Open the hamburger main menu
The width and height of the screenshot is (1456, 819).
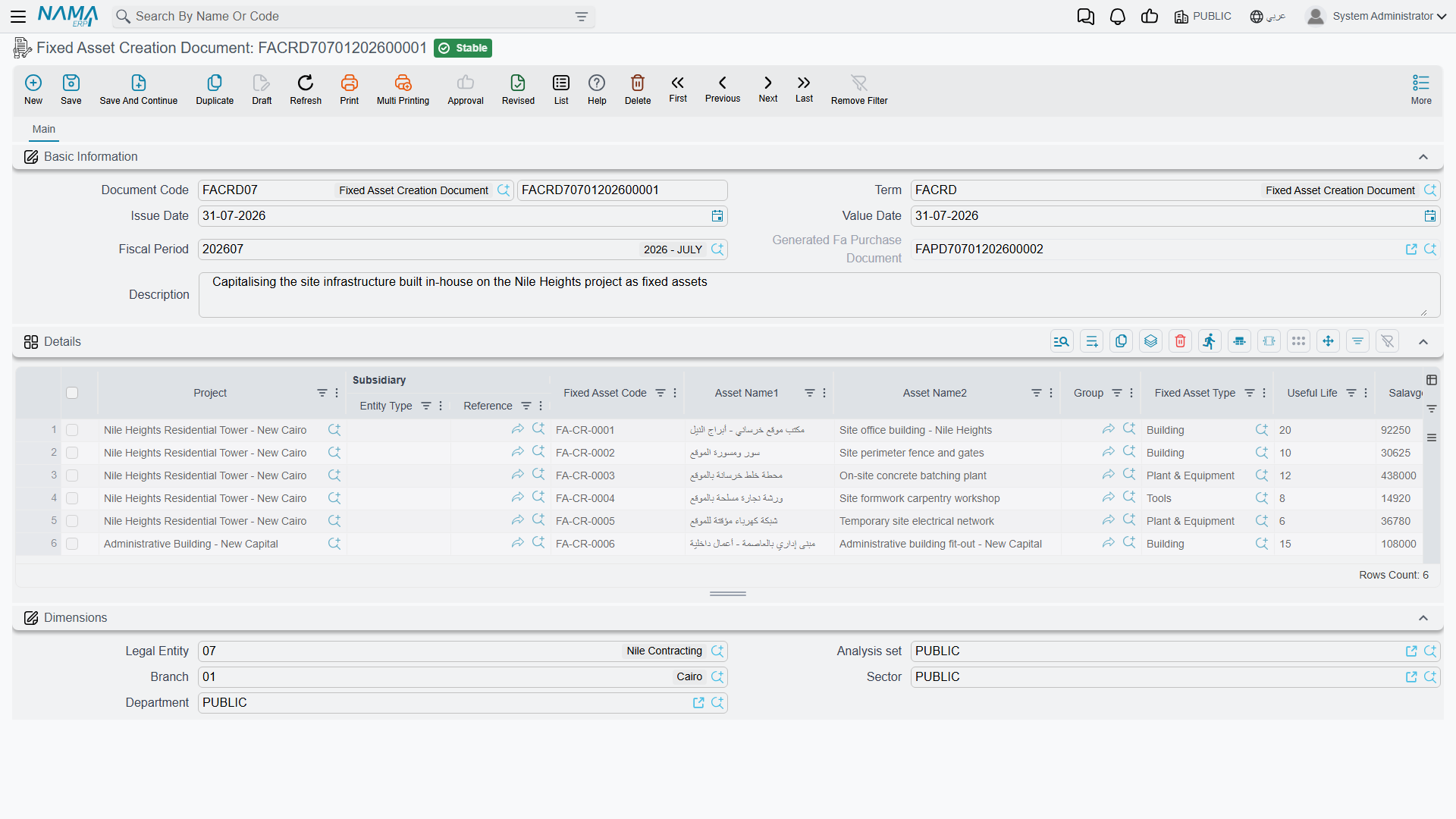(18, 17)
